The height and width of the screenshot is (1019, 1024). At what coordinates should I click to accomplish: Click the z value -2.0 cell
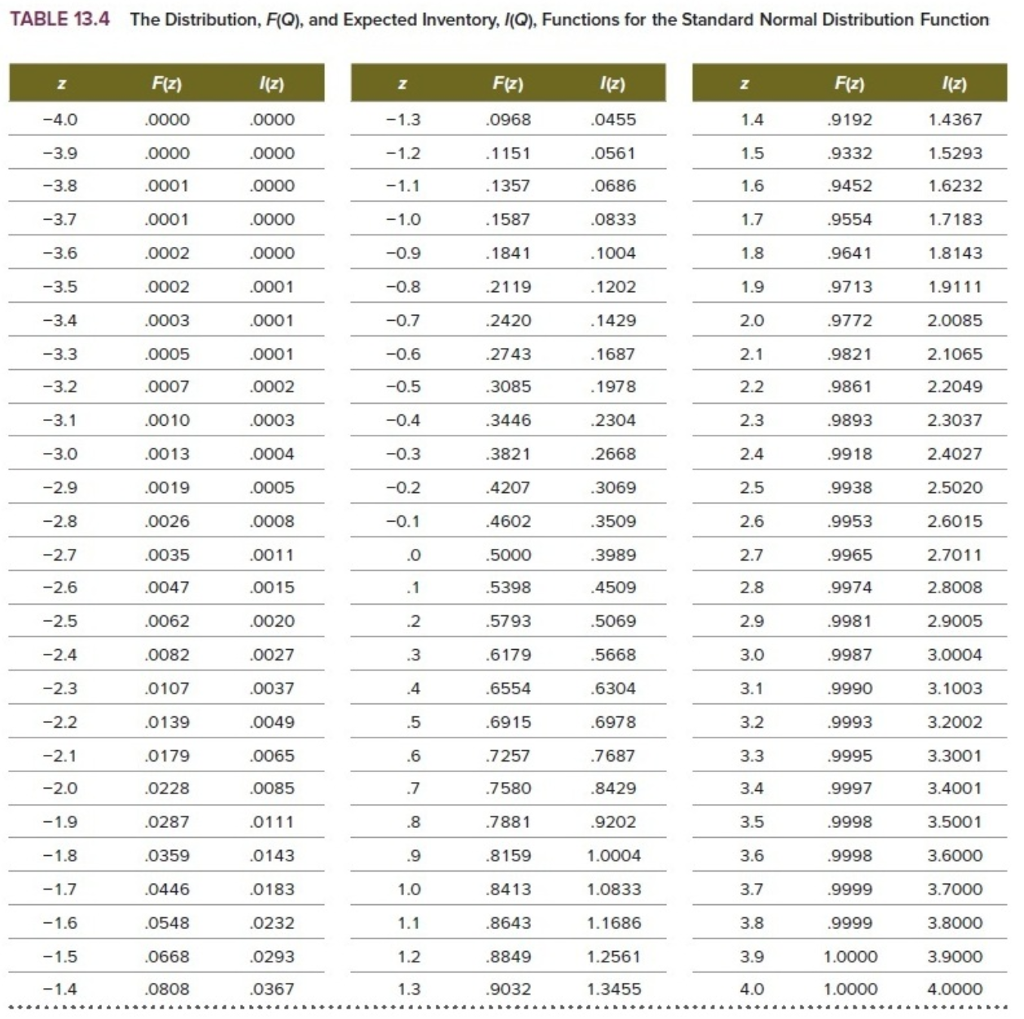point(60,788)
